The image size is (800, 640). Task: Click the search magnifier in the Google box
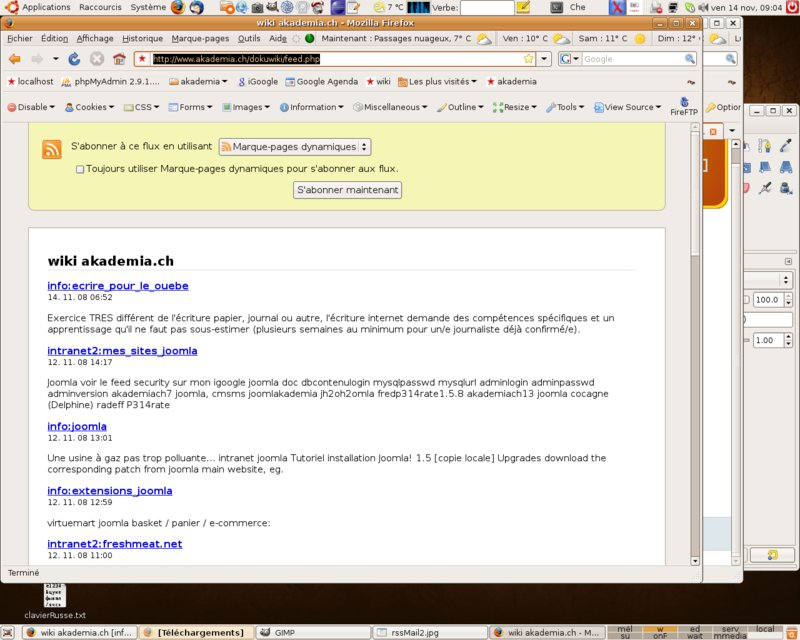click(690, 59)
